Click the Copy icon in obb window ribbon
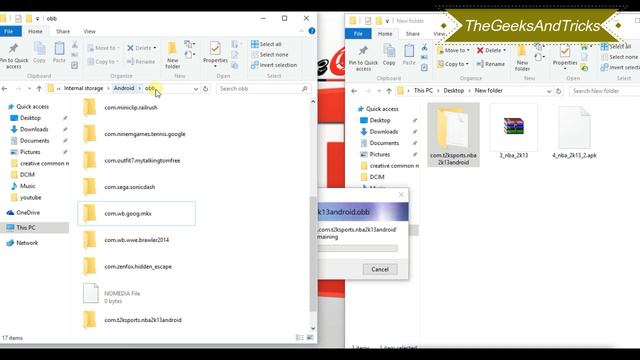Viewport: 640px width, 360px height. coord(39,52)
